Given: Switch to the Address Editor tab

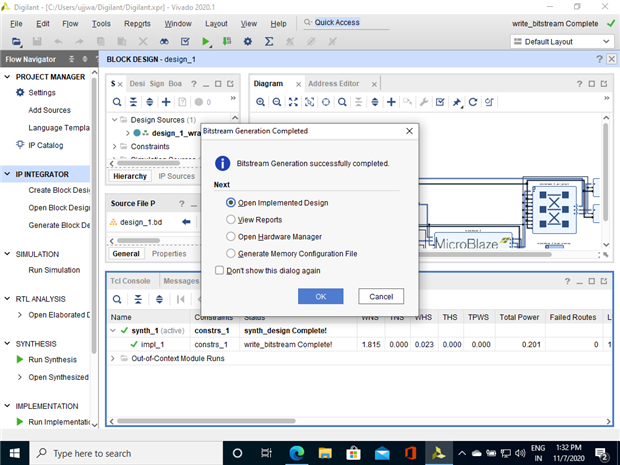Looking at the screenshot, I should [334, 83].
